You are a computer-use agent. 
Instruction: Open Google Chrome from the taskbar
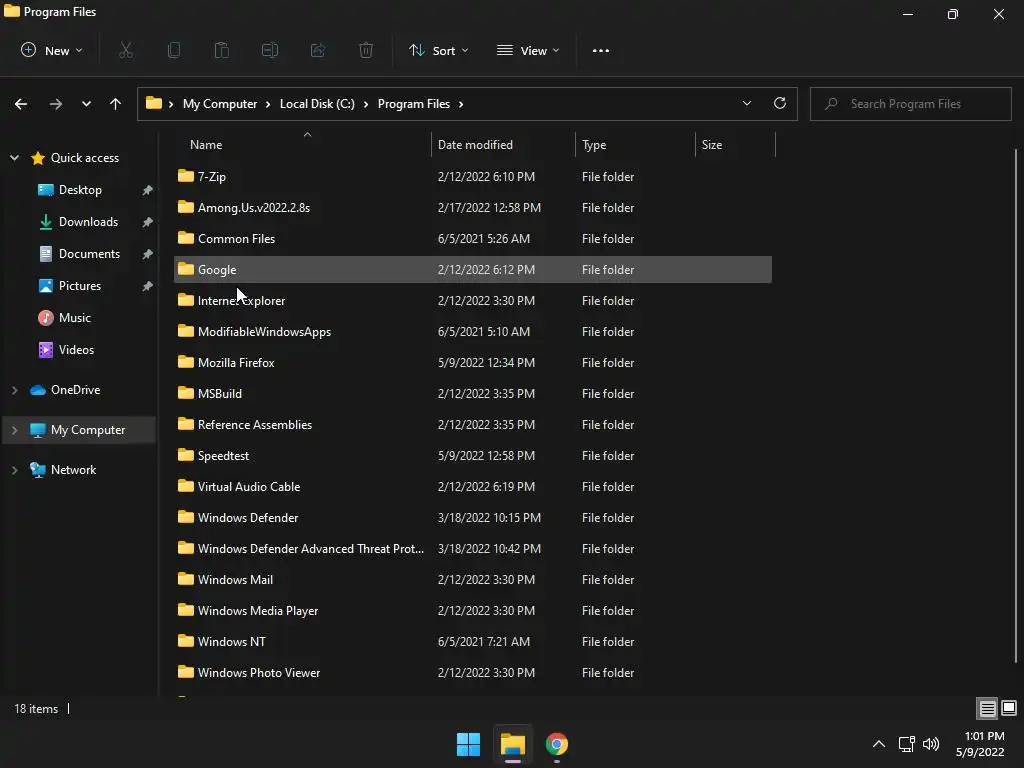pyautogui.click(x=557, y=744)
